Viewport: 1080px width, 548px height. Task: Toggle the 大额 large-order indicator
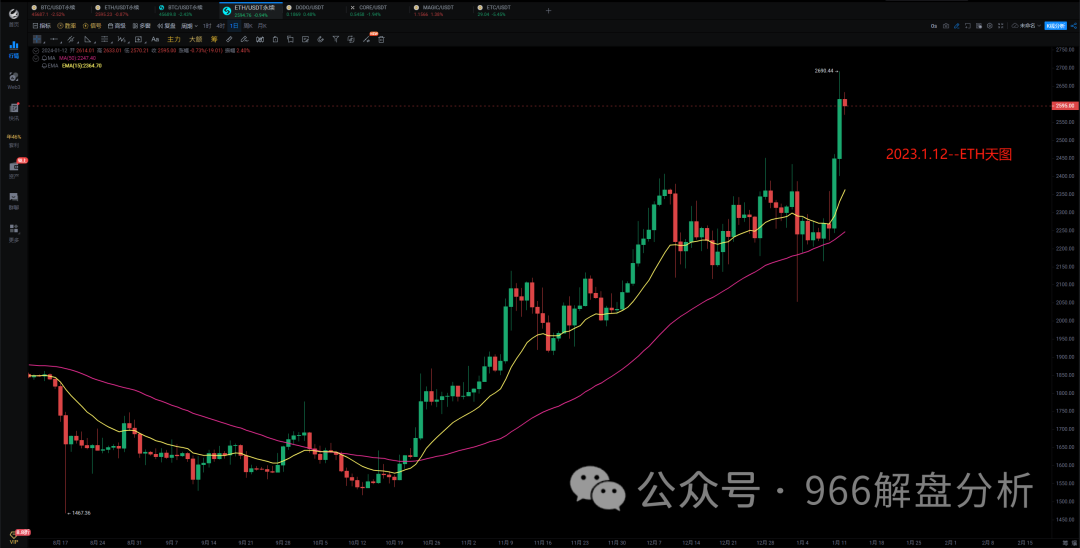point(196,39)
